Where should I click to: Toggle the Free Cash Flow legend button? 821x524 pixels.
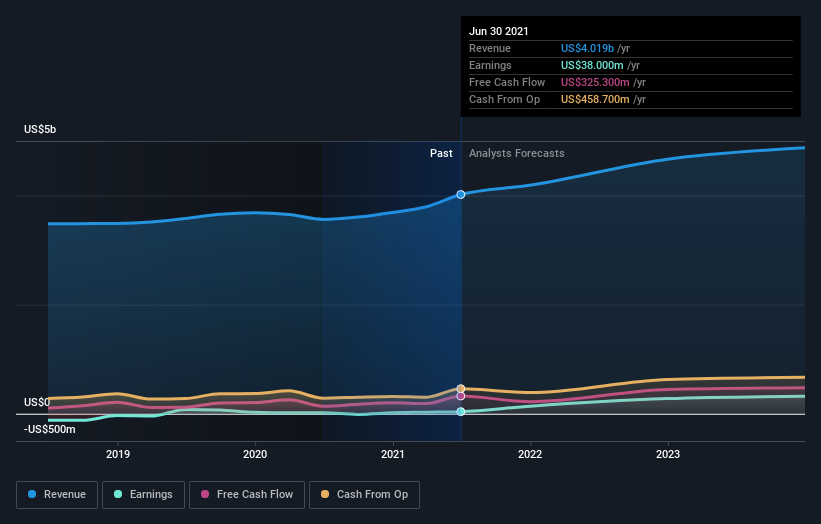[x=247, y=495]
